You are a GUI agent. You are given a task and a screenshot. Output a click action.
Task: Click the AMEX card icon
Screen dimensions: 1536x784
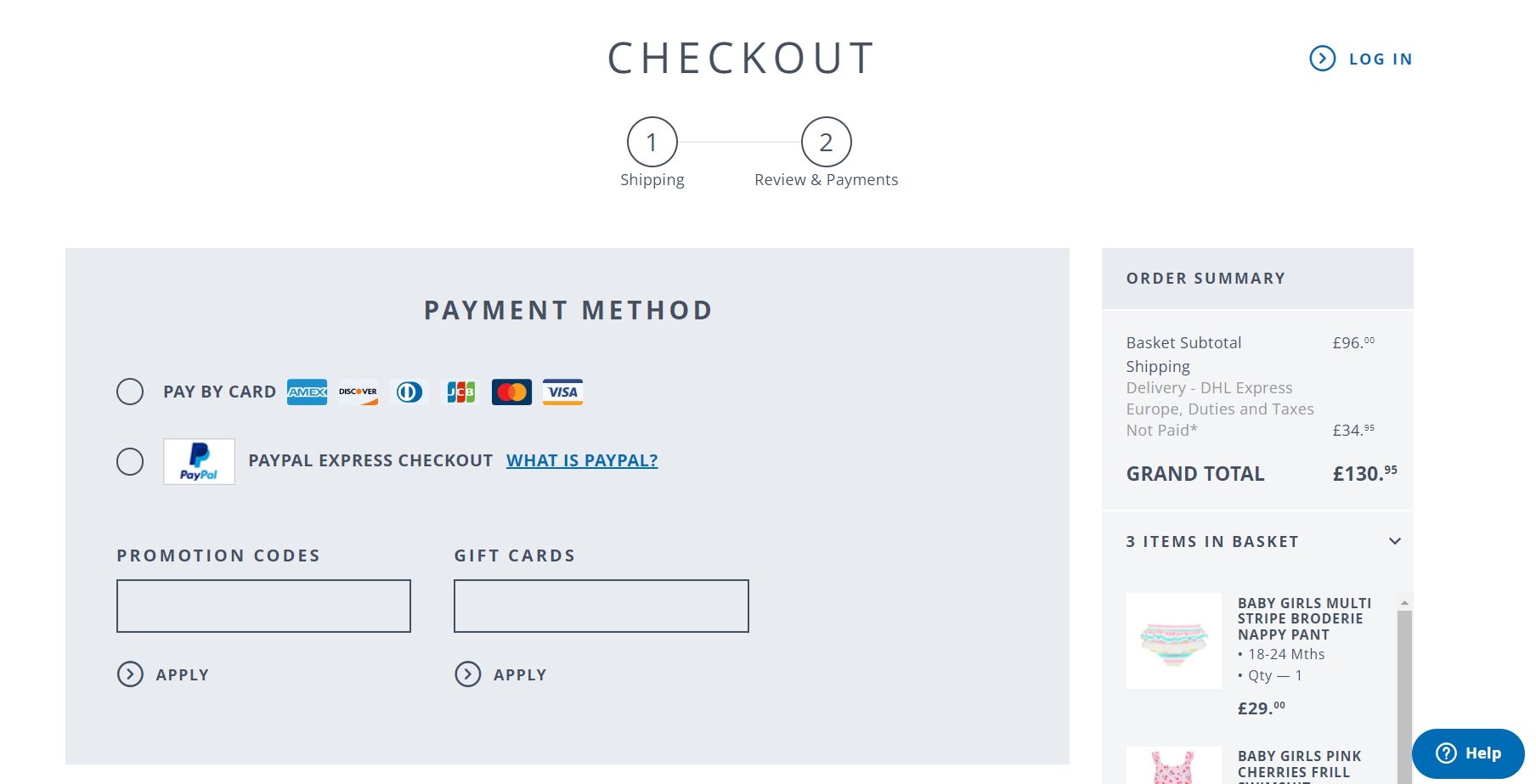[x=306, y=392]
